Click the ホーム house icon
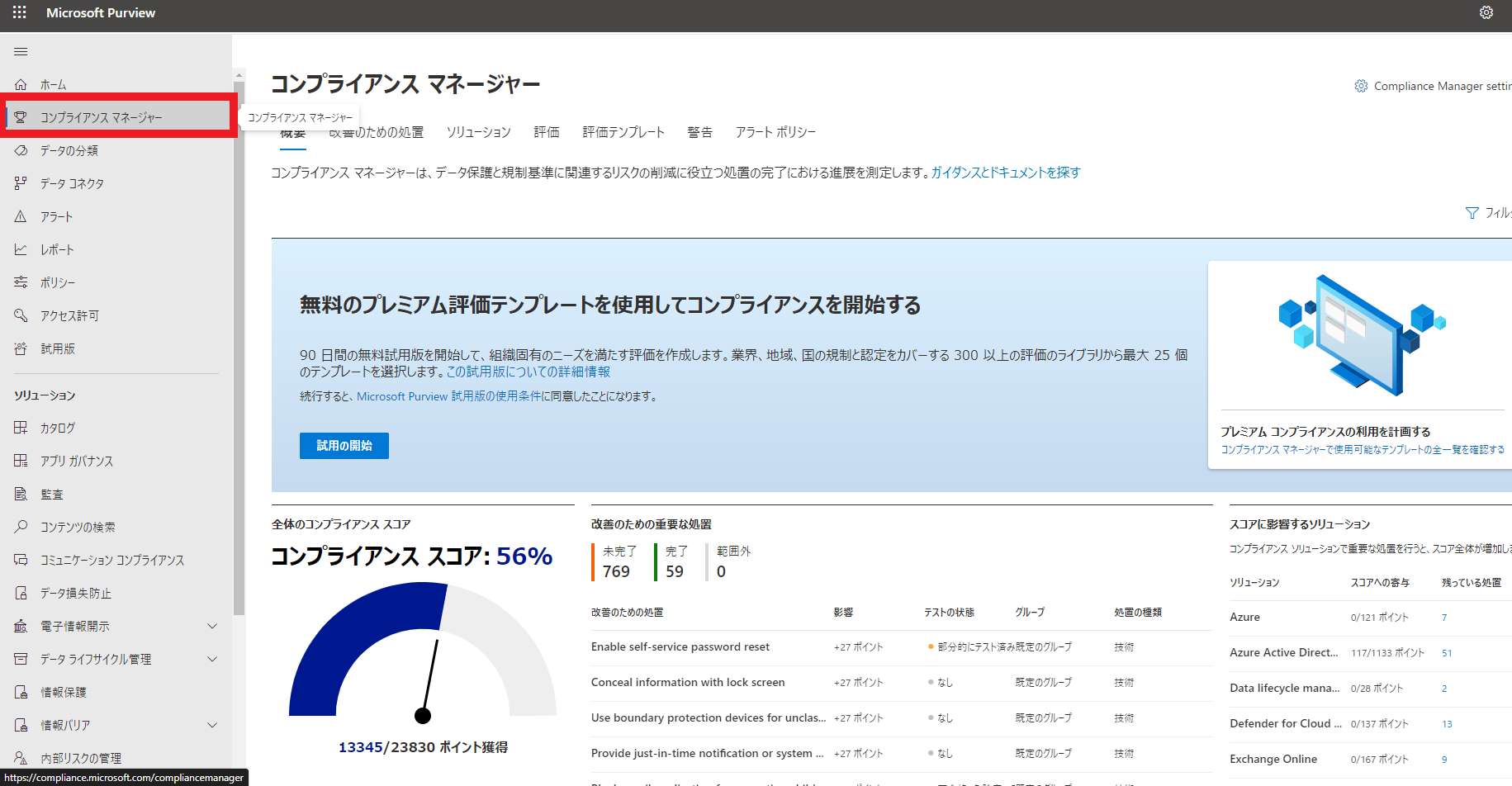This screenshot has width=1512, height=786. 21,84
